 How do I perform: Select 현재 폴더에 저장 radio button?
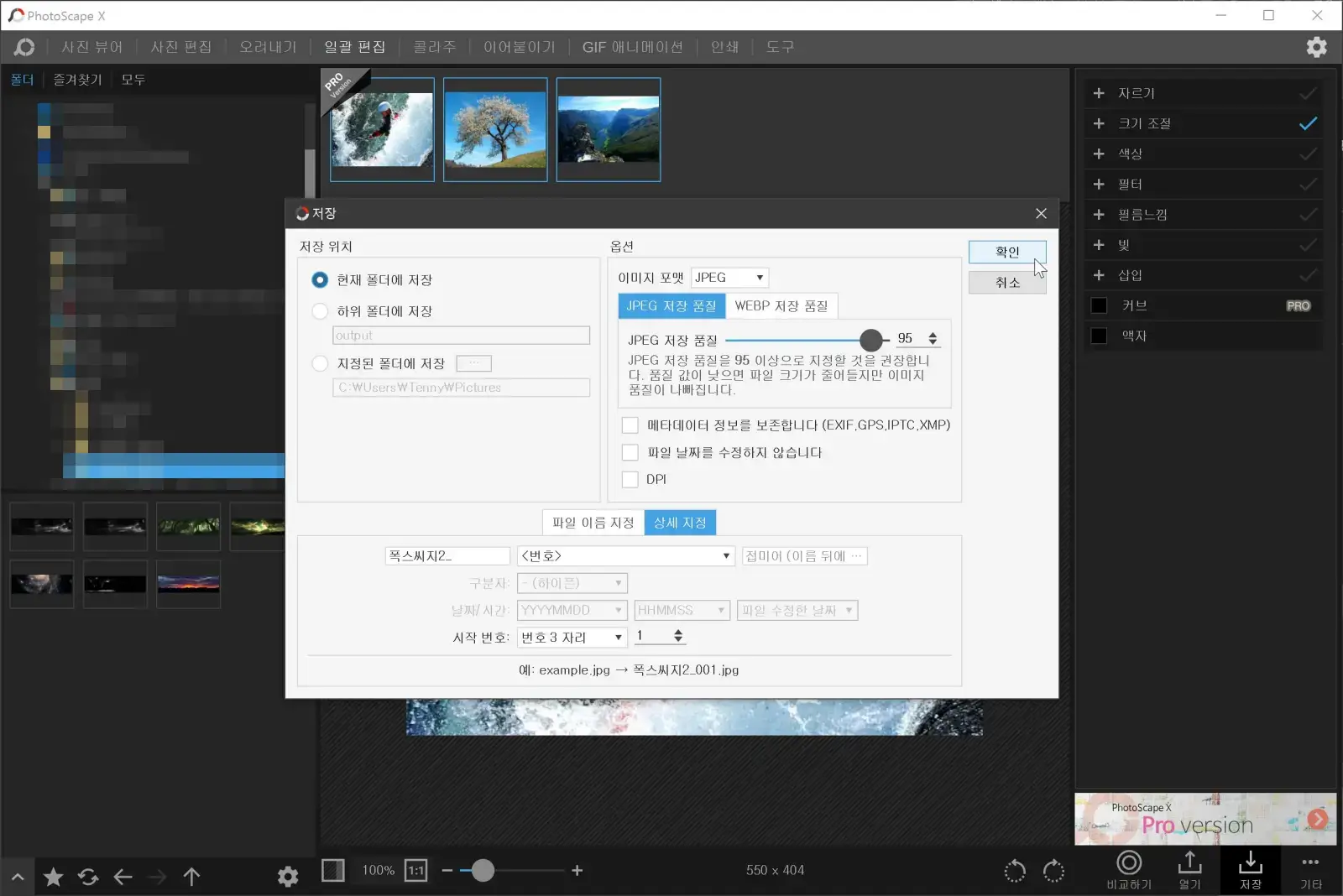320,279
